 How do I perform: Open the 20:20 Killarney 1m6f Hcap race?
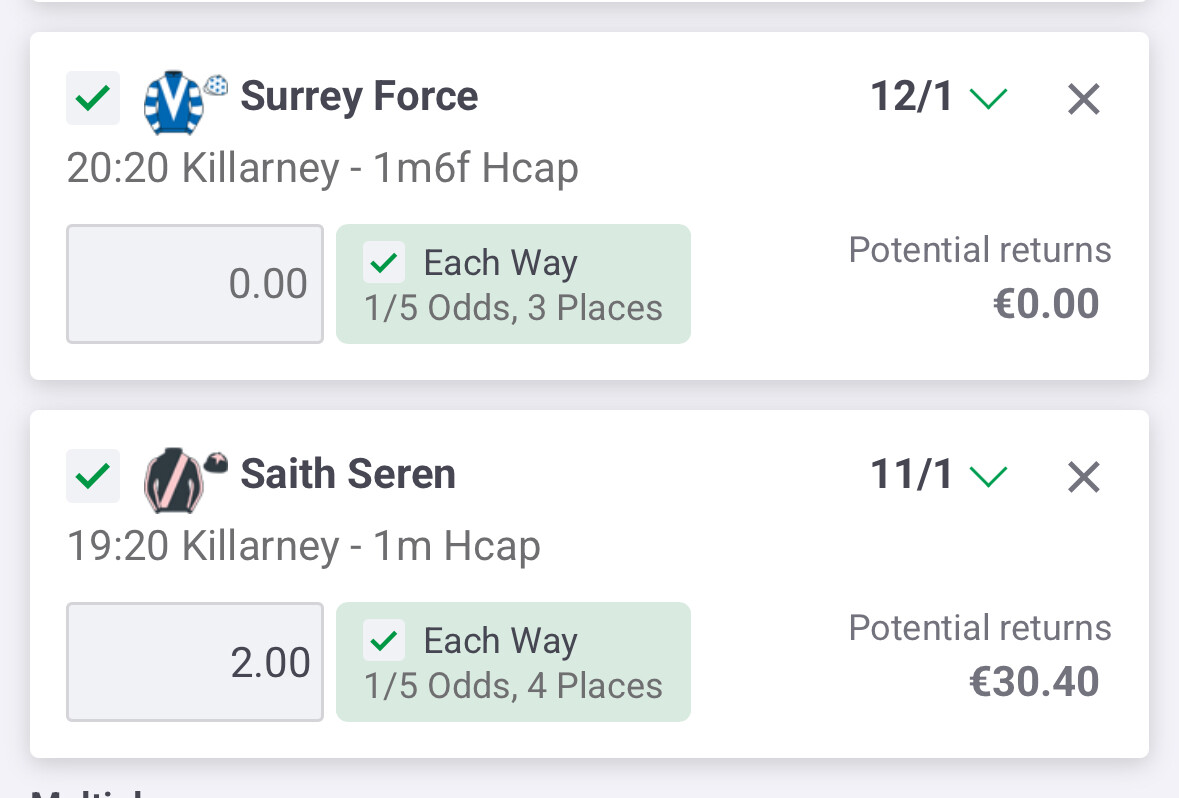tap(322, 169)
